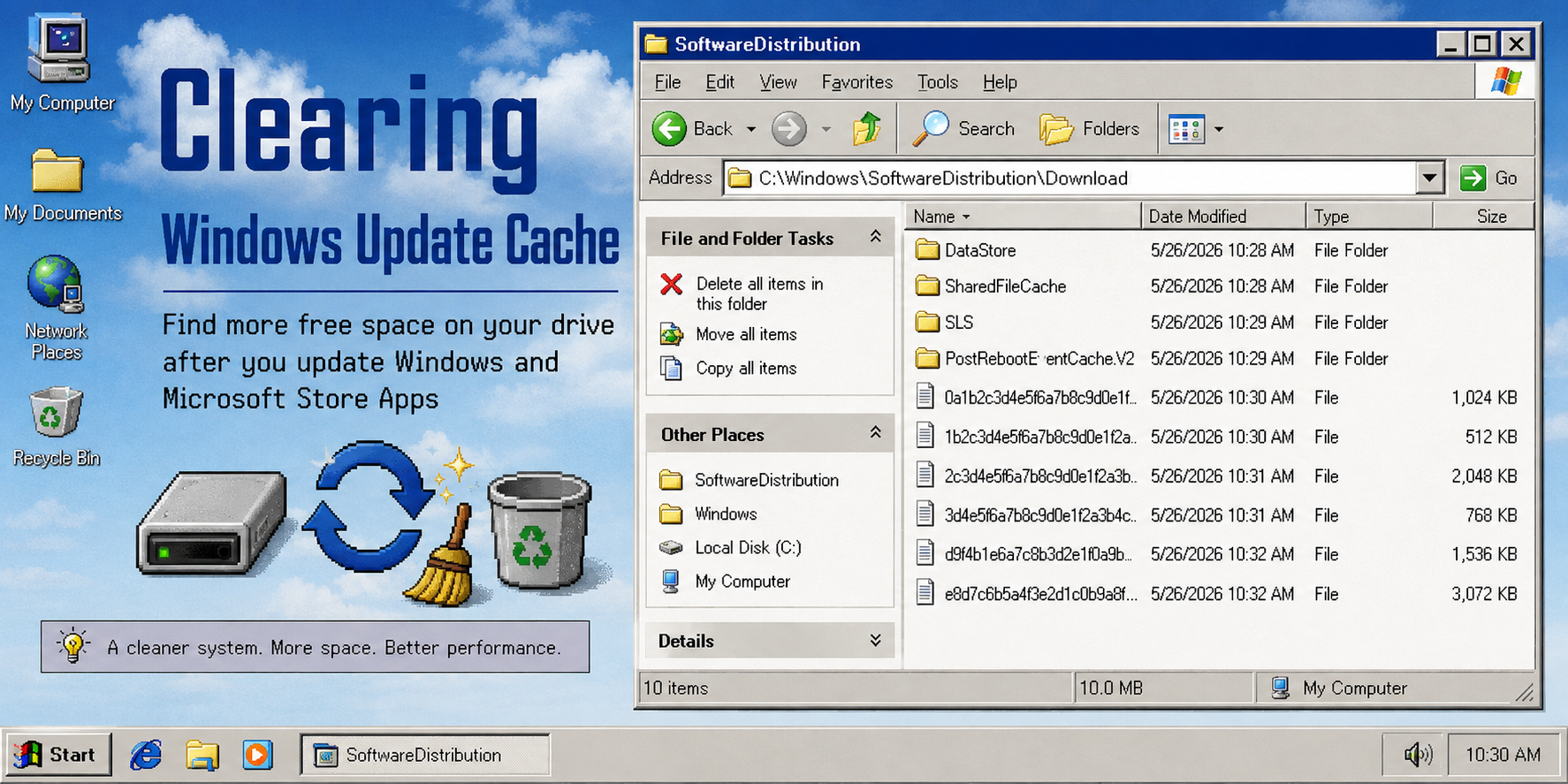This screenshot has height=784, width=1568.
Task: Open the View menu
Action: click(x=778, y=82)
